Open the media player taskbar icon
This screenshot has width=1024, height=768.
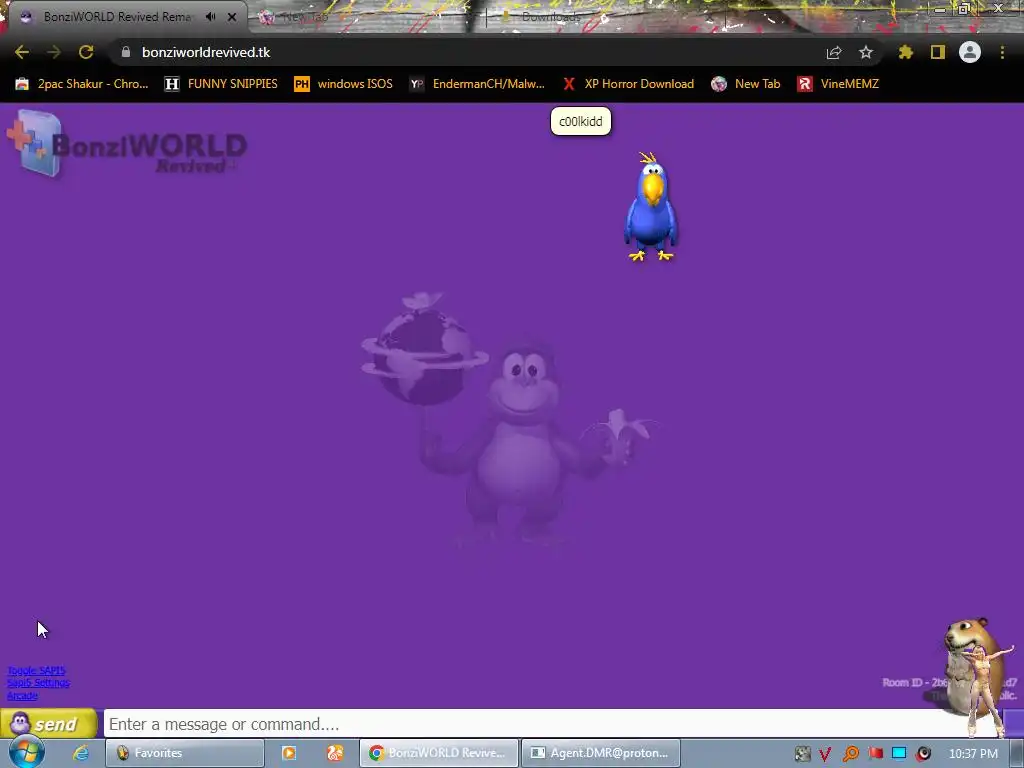tap(289, 753)
